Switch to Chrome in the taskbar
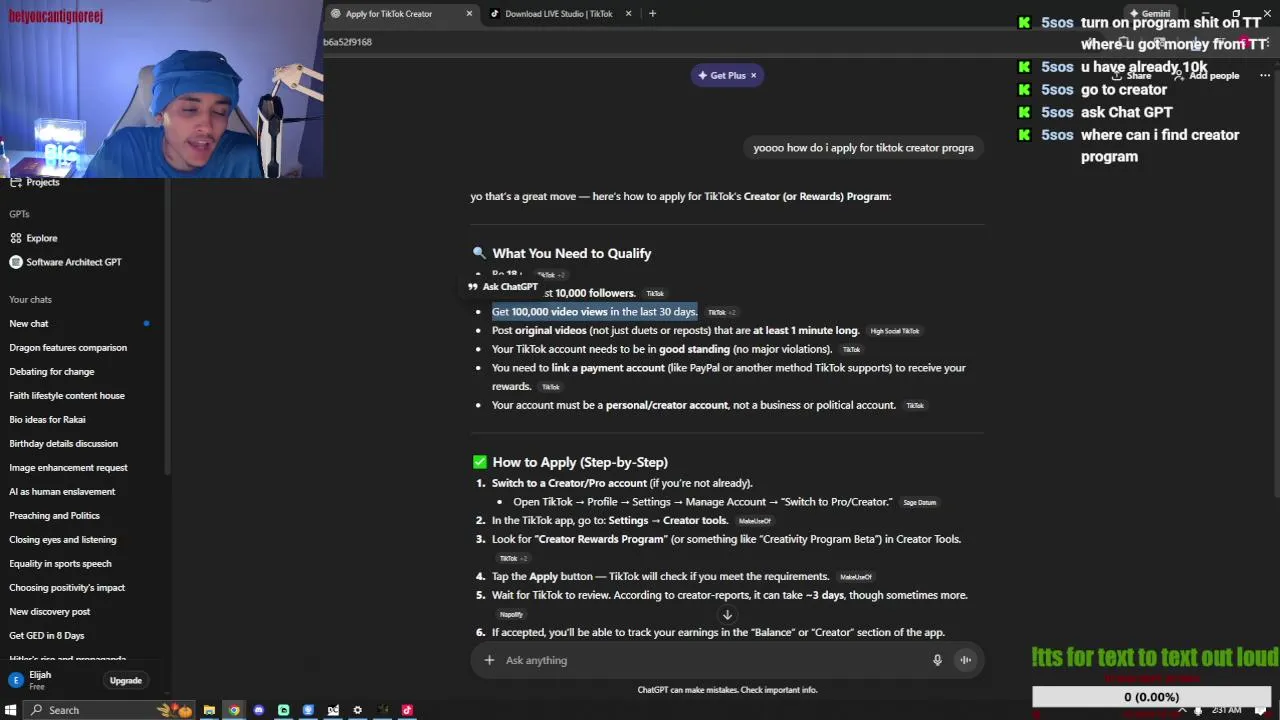 pyautogui.click(x=234, y=710)
